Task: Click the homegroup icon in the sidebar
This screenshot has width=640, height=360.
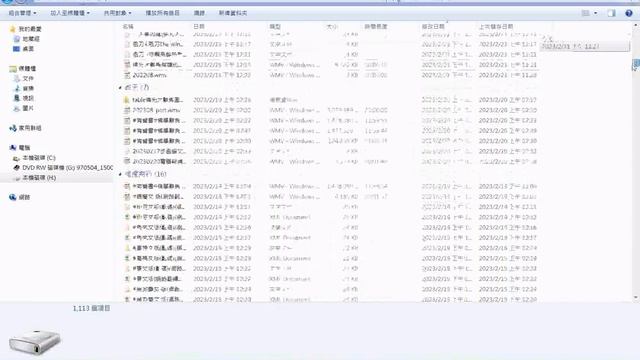Action: pos(13,128)
